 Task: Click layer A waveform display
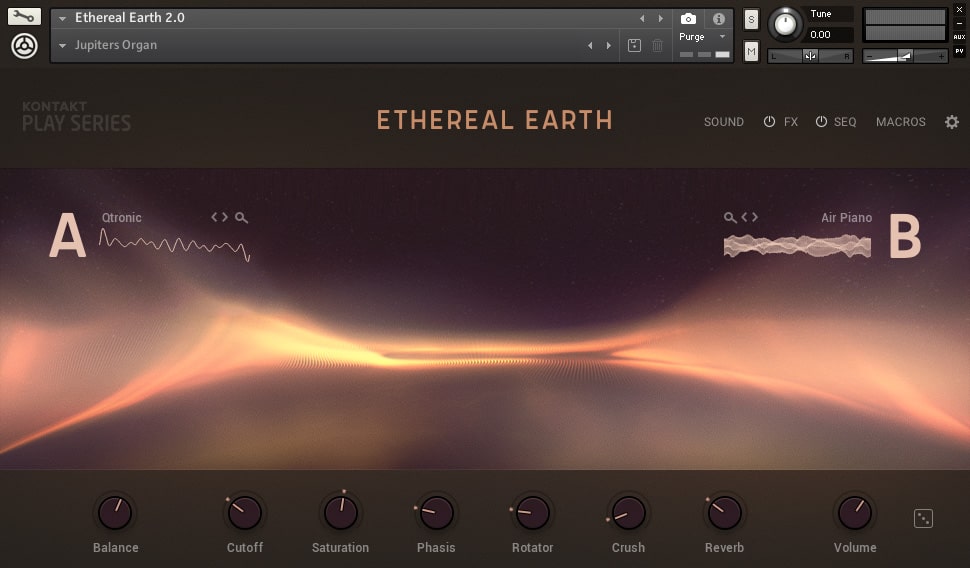(174, 245)
